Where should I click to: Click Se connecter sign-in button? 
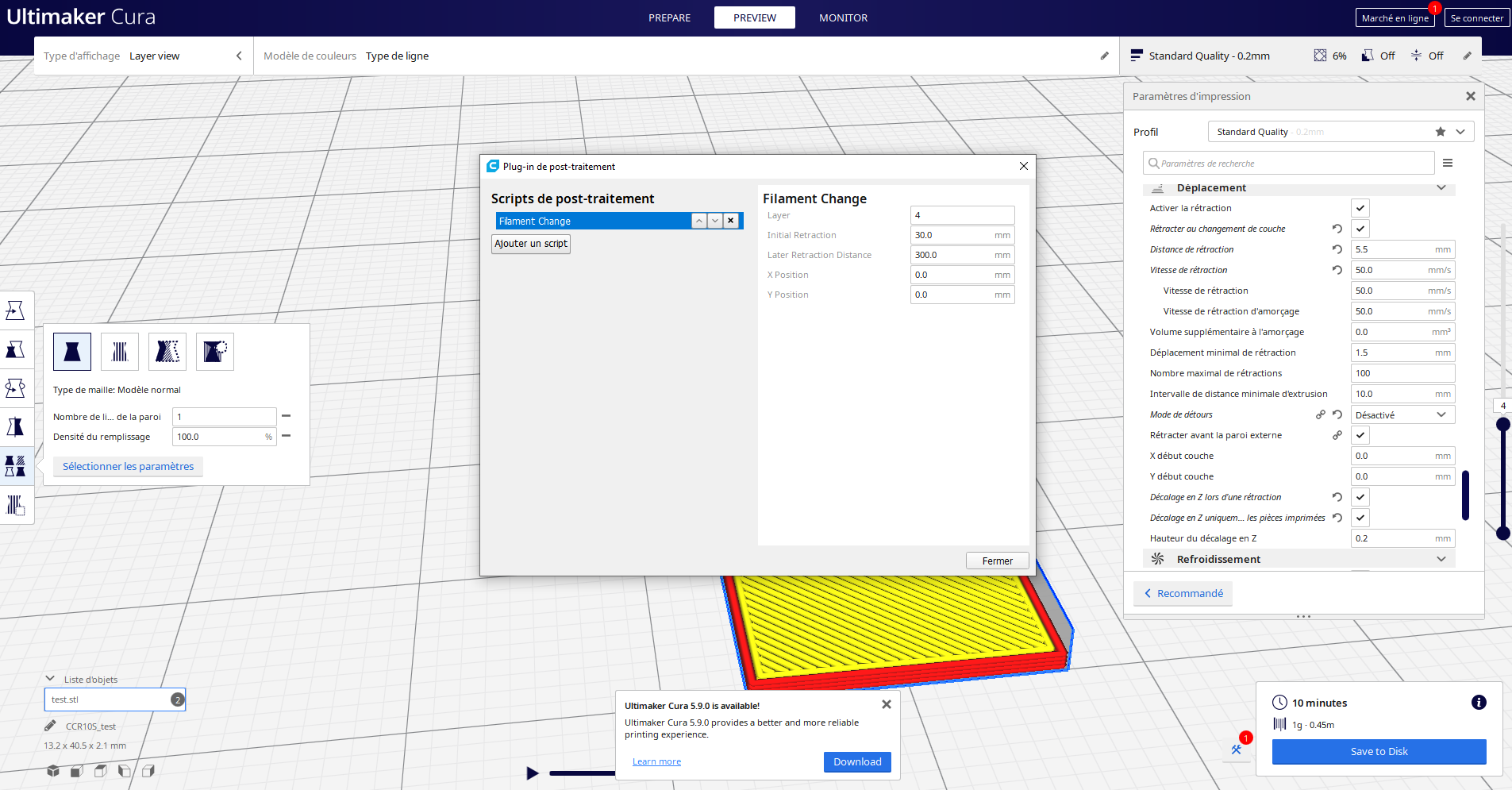pyautogui.click(x=1477, y=17)
